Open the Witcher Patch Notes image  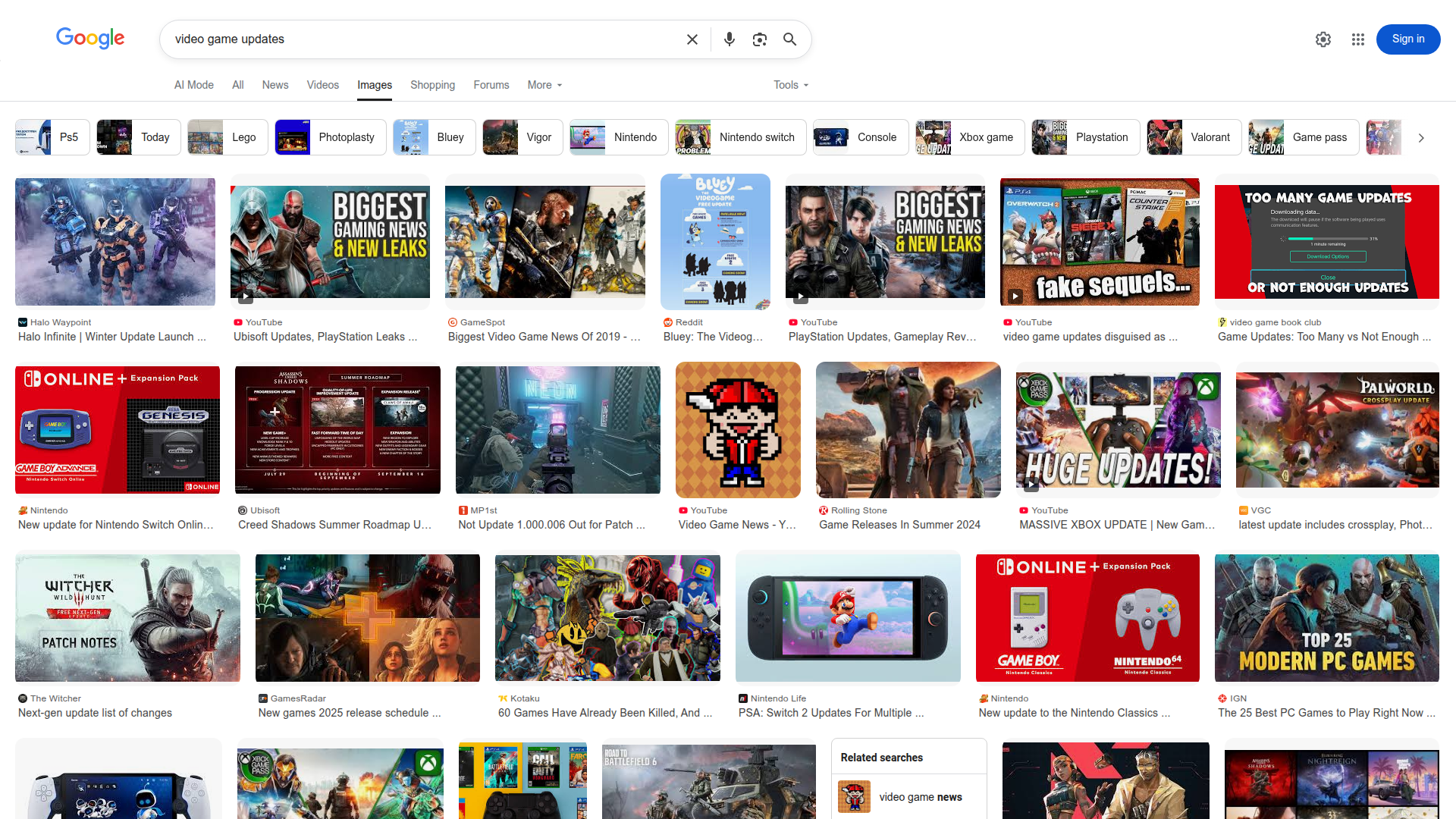point(127,618)
